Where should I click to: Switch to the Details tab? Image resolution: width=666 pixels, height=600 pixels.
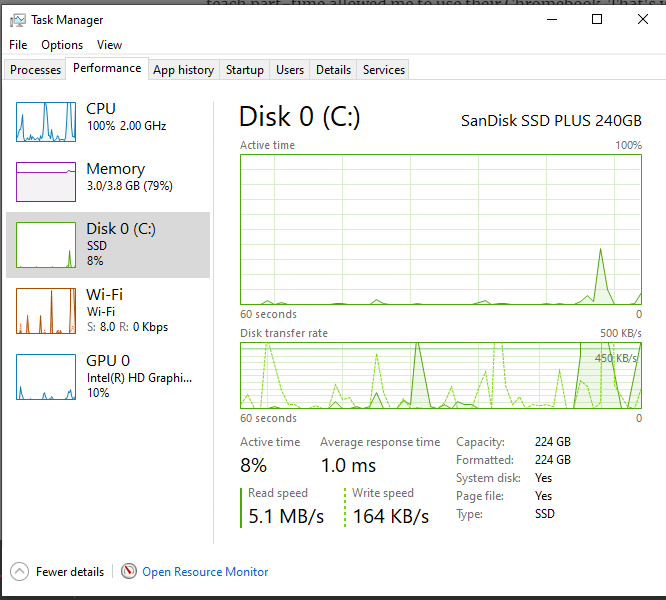333,70
